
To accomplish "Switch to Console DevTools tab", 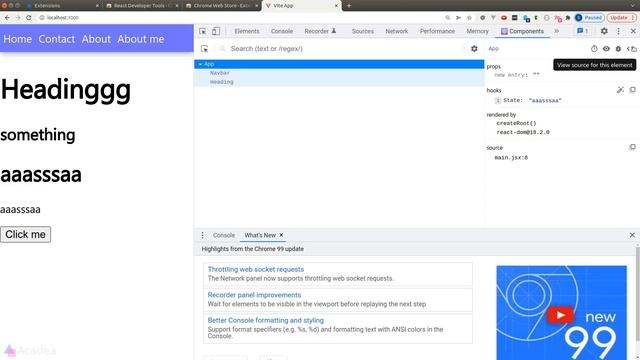I will pyautogui.click(x=282, y=31).
